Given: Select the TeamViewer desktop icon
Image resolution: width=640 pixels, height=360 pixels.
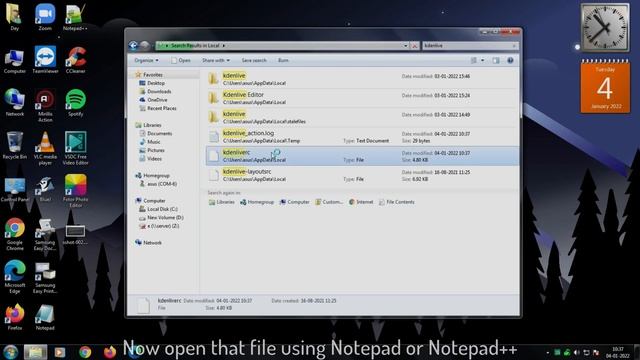Looking at the screenshot, I should point(45,60).
